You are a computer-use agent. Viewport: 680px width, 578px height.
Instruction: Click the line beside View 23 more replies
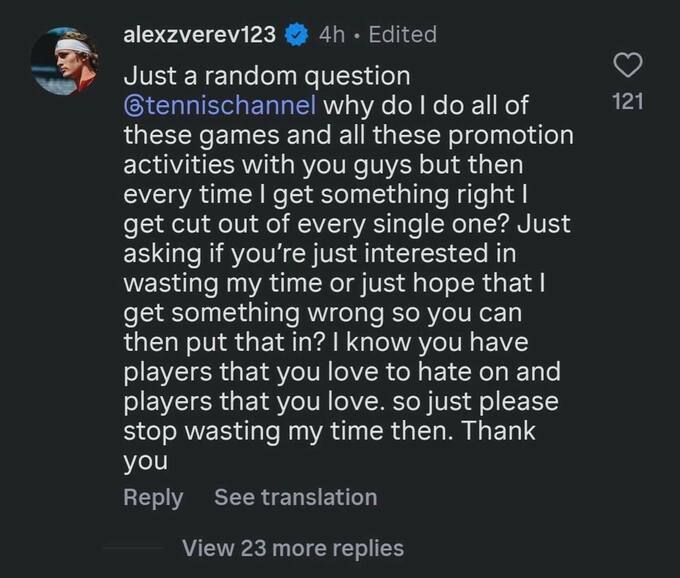[x=133, y=548]
